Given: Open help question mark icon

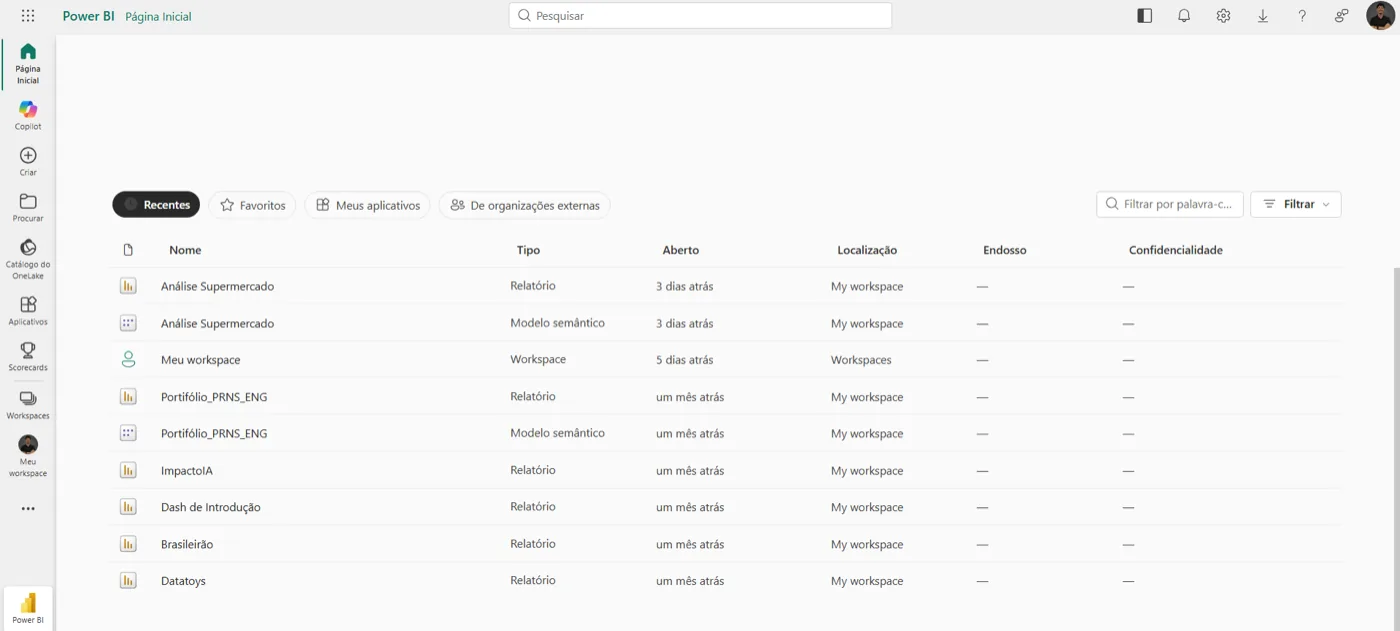Looking at the screenshot, I should 1302,16.
